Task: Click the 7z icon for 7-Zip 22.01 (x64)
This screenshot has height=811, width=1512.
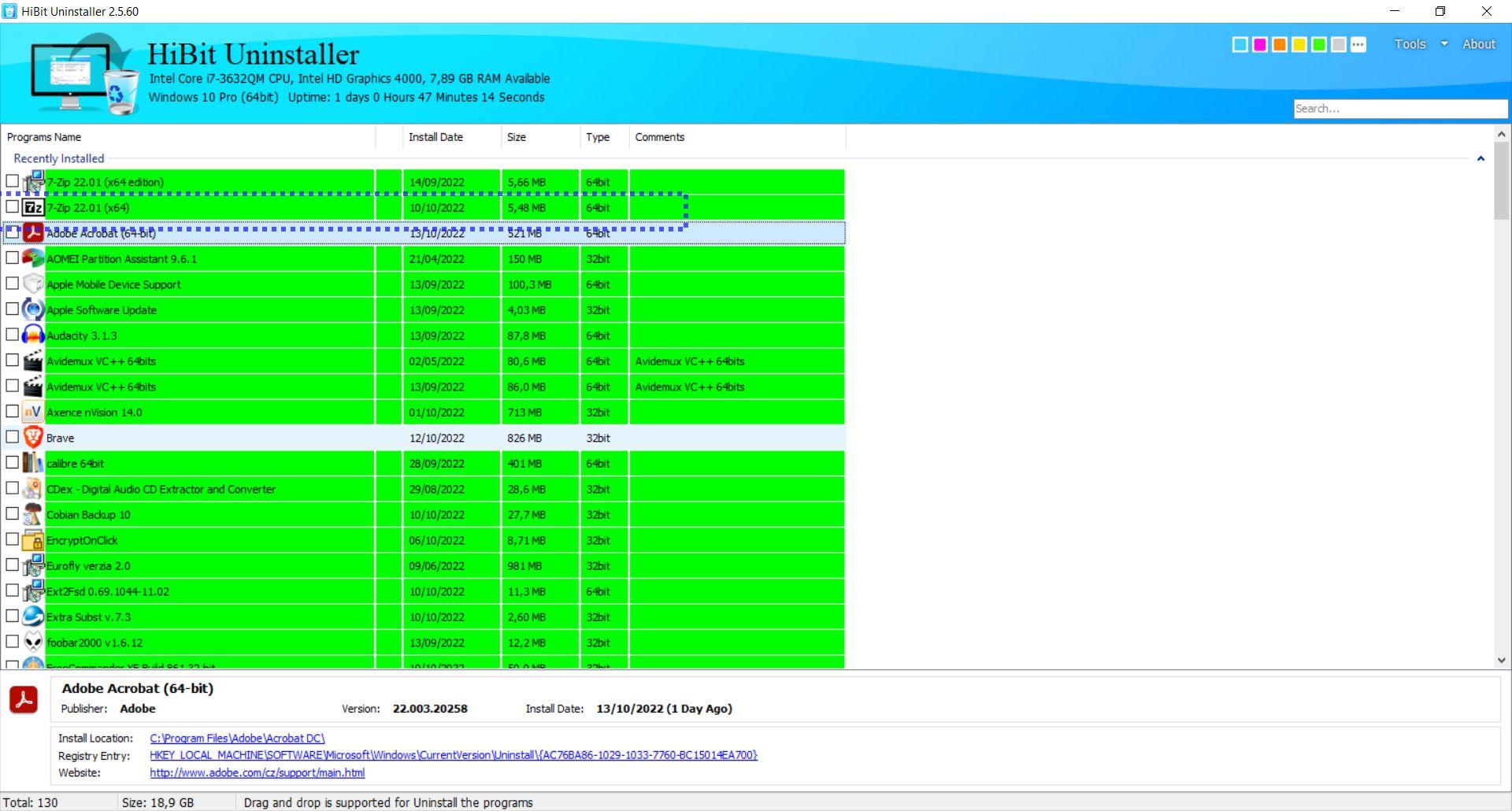Action: coord(33,208)
